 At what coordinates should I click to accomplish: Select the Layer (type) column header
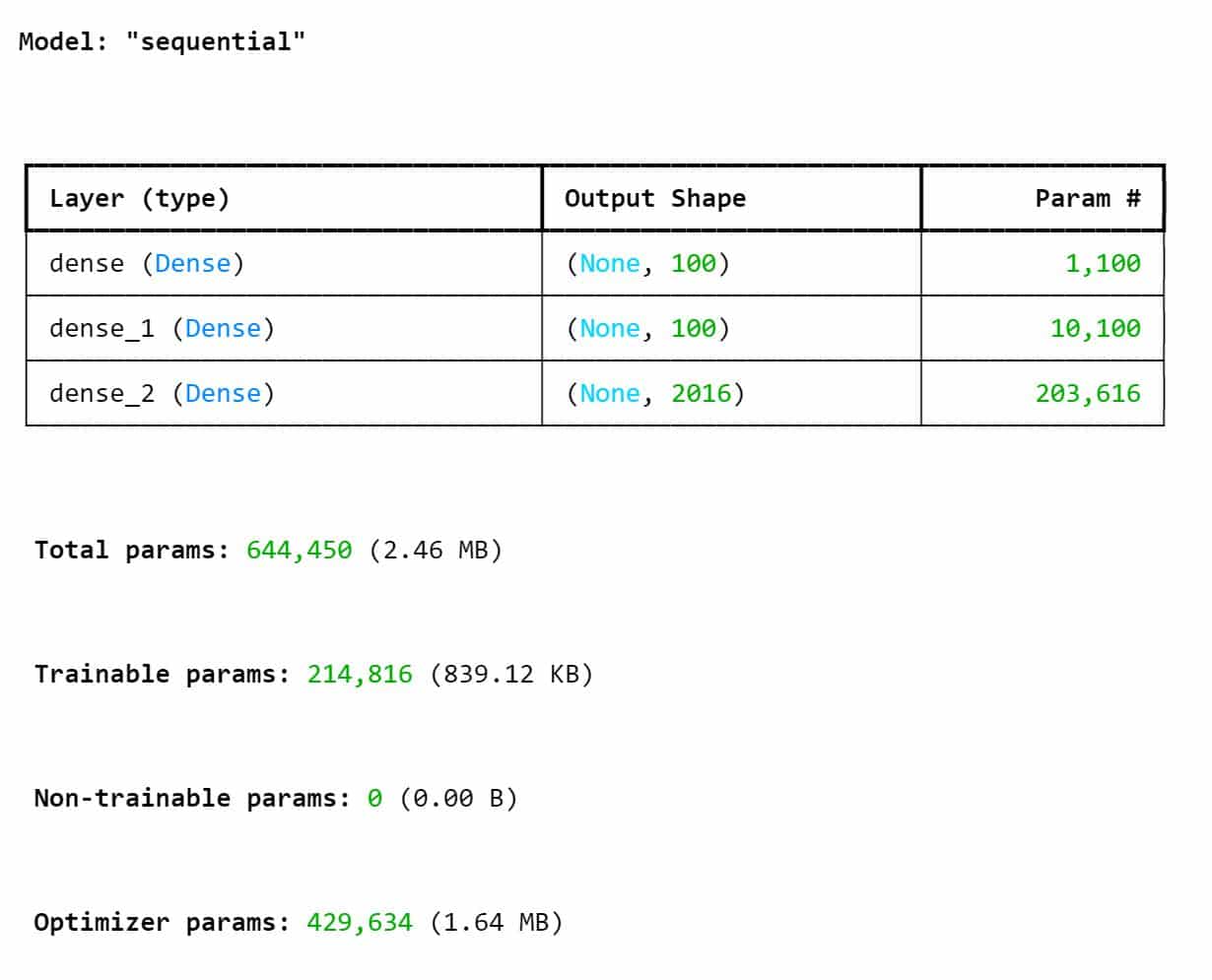click(139, 199)
